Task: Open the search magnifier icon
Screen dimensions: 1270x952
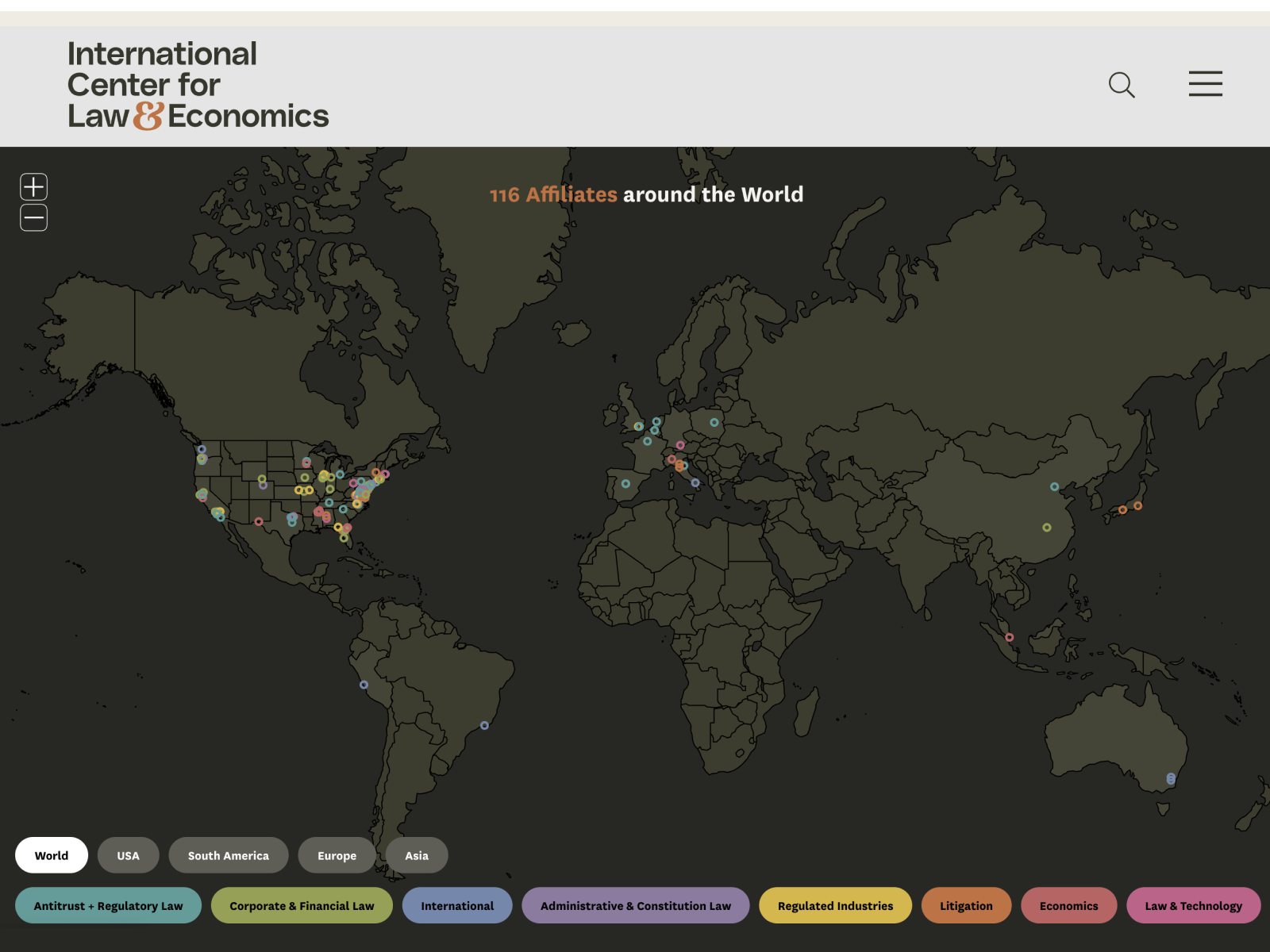Action: pyautogui.click(x=1122, y=85)
